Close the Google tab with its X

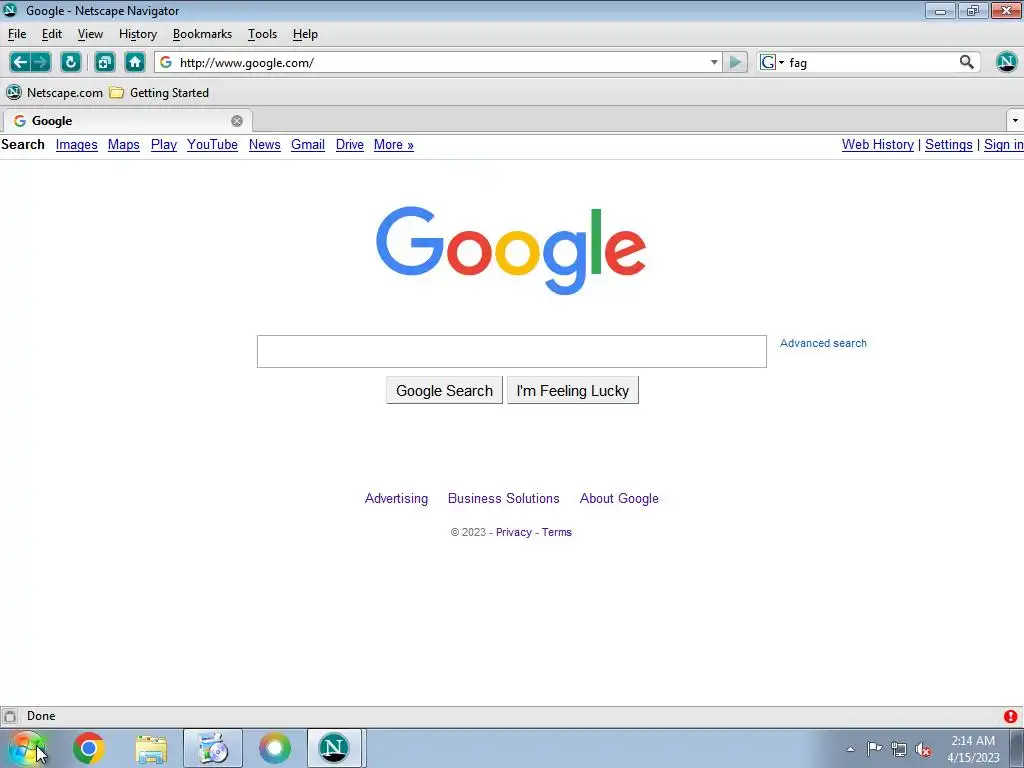[x=237, y=121]
